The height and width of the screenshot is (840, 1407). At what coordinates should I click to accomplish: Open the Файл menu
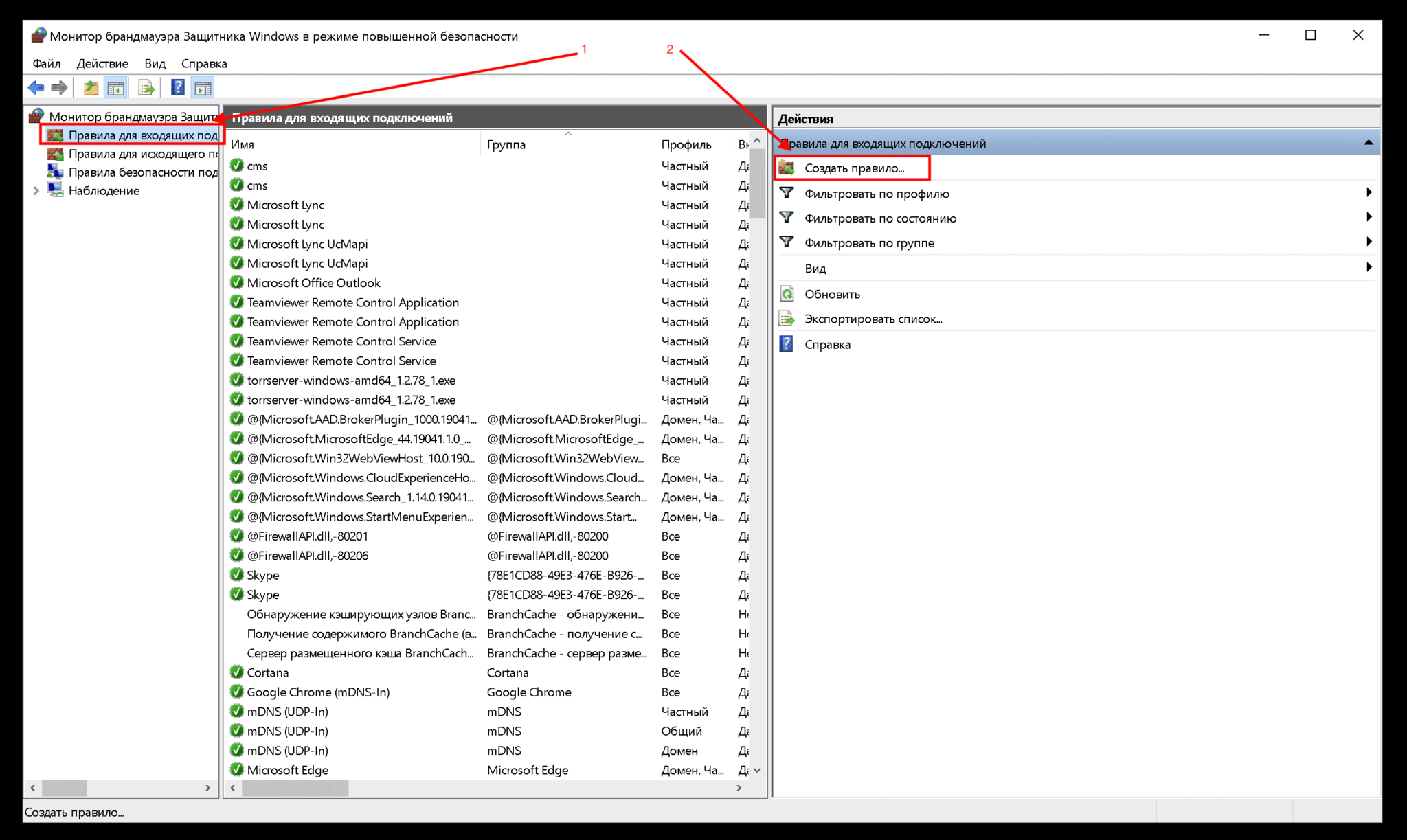click(47, 63)
